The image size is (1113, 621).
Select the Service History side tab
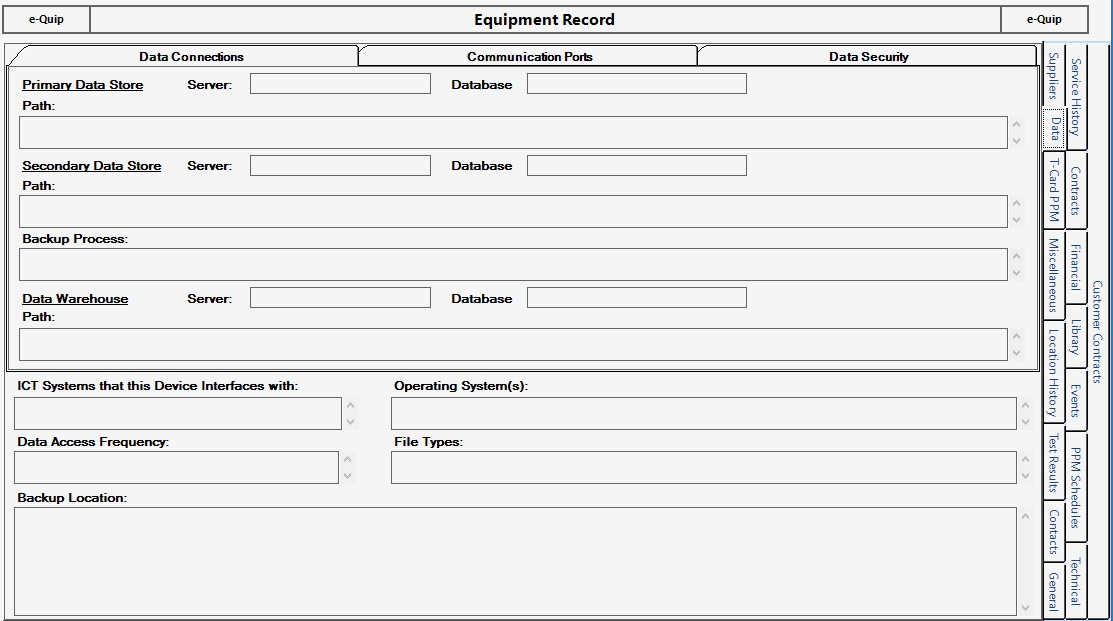(x=1075, y=97)
